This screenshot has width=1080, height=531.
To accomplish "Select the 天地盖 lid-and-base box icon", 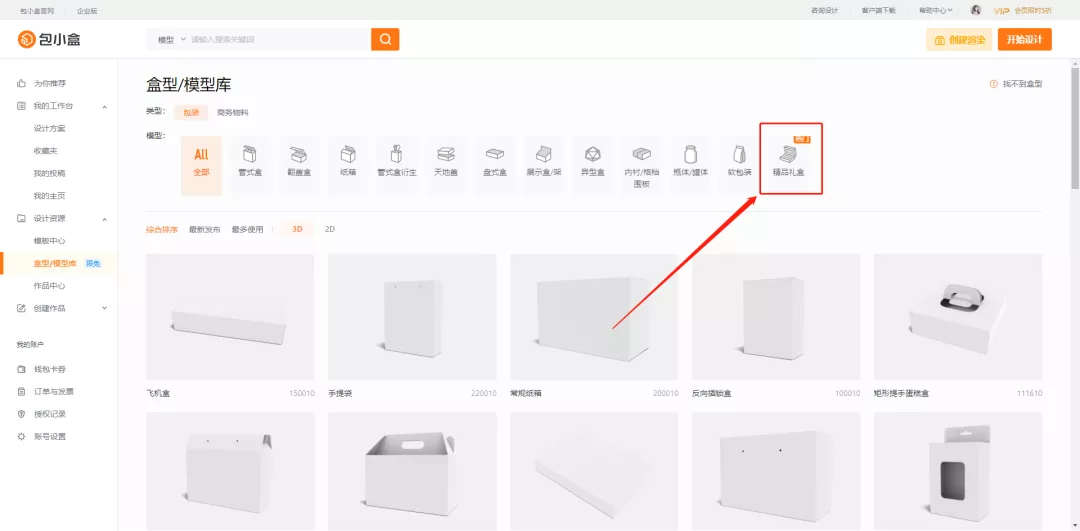I will (446, 154).
